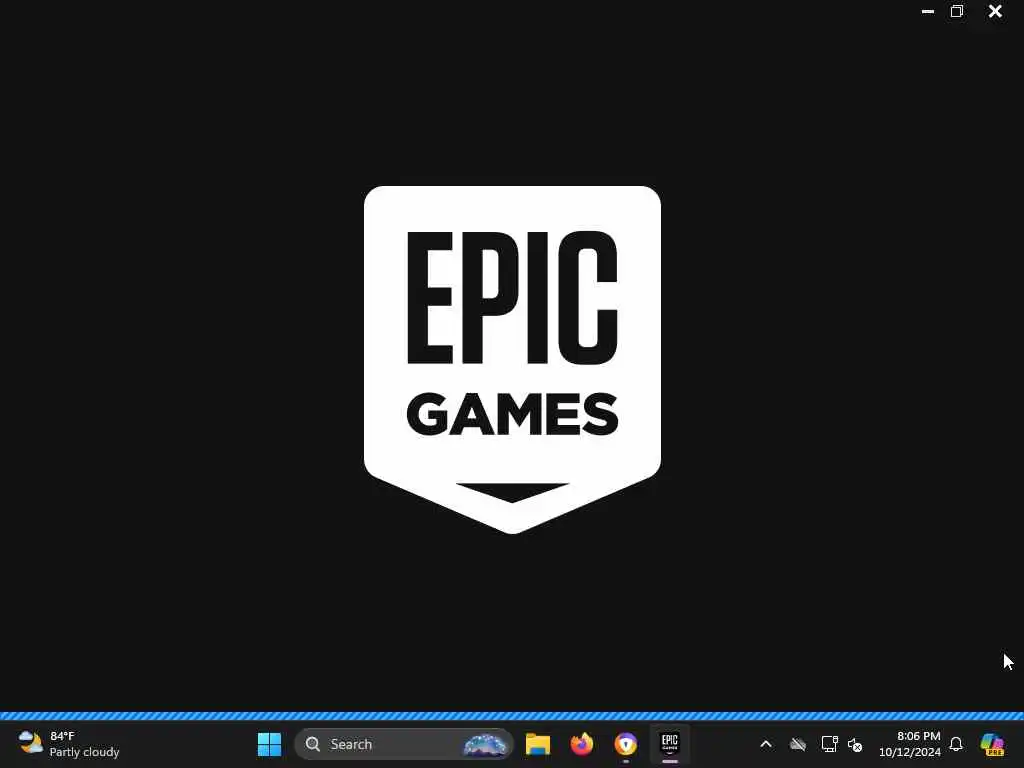Open the cloud sync tray icon
This screenshot has width=1024, height=768.
click(797, 744)
